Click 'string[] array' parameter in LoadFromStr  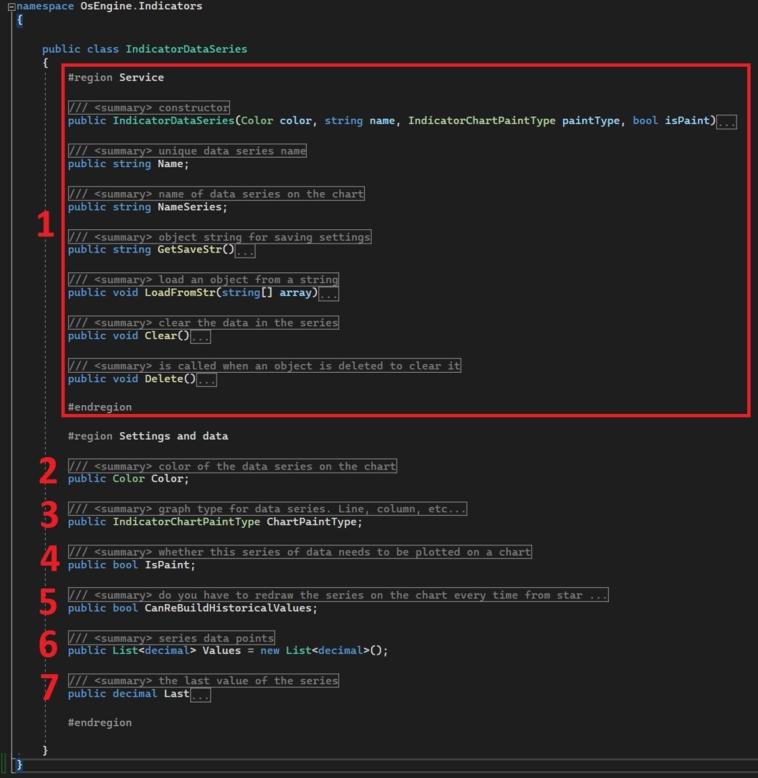point(266,293)
